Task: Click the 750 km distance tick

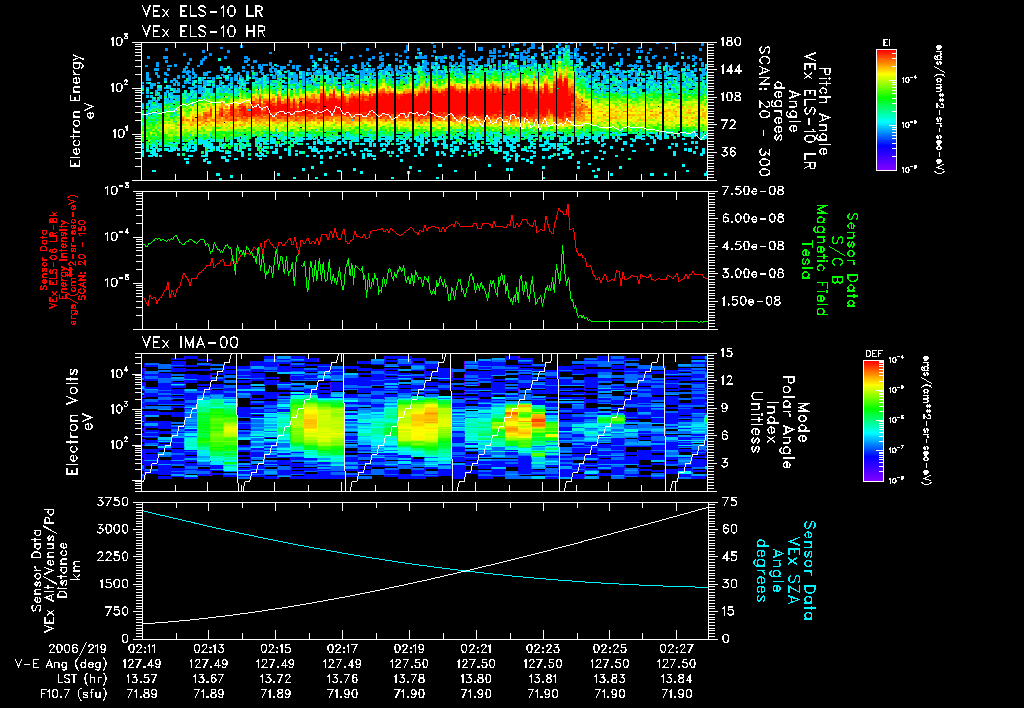Action: pos(117,611)
